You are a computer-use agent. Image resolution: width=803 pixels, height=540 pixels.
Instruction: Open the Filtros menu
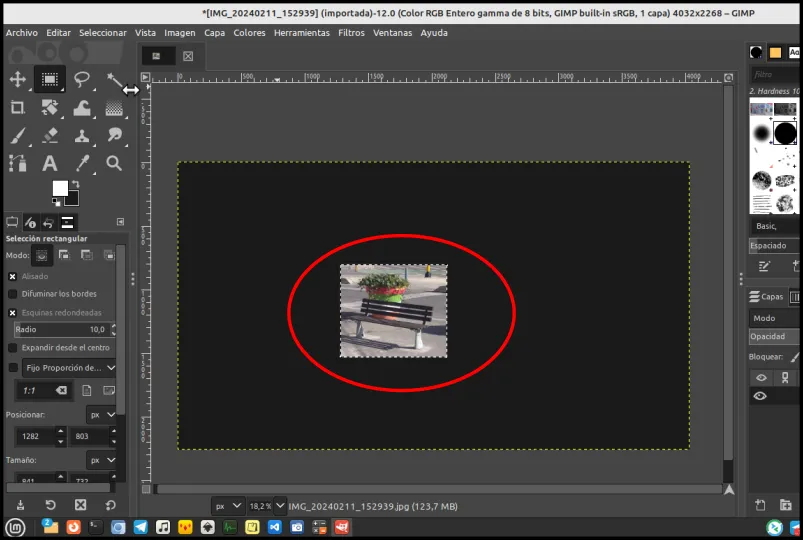click(x=351, y=33)
